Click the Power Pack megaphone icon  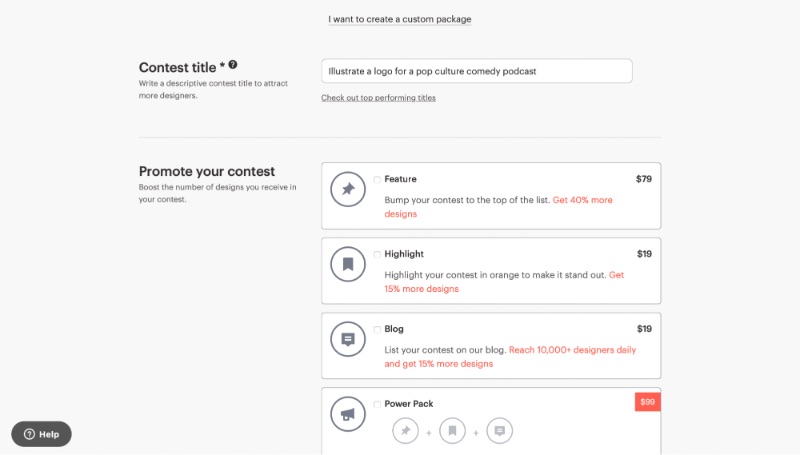(348, 414)
